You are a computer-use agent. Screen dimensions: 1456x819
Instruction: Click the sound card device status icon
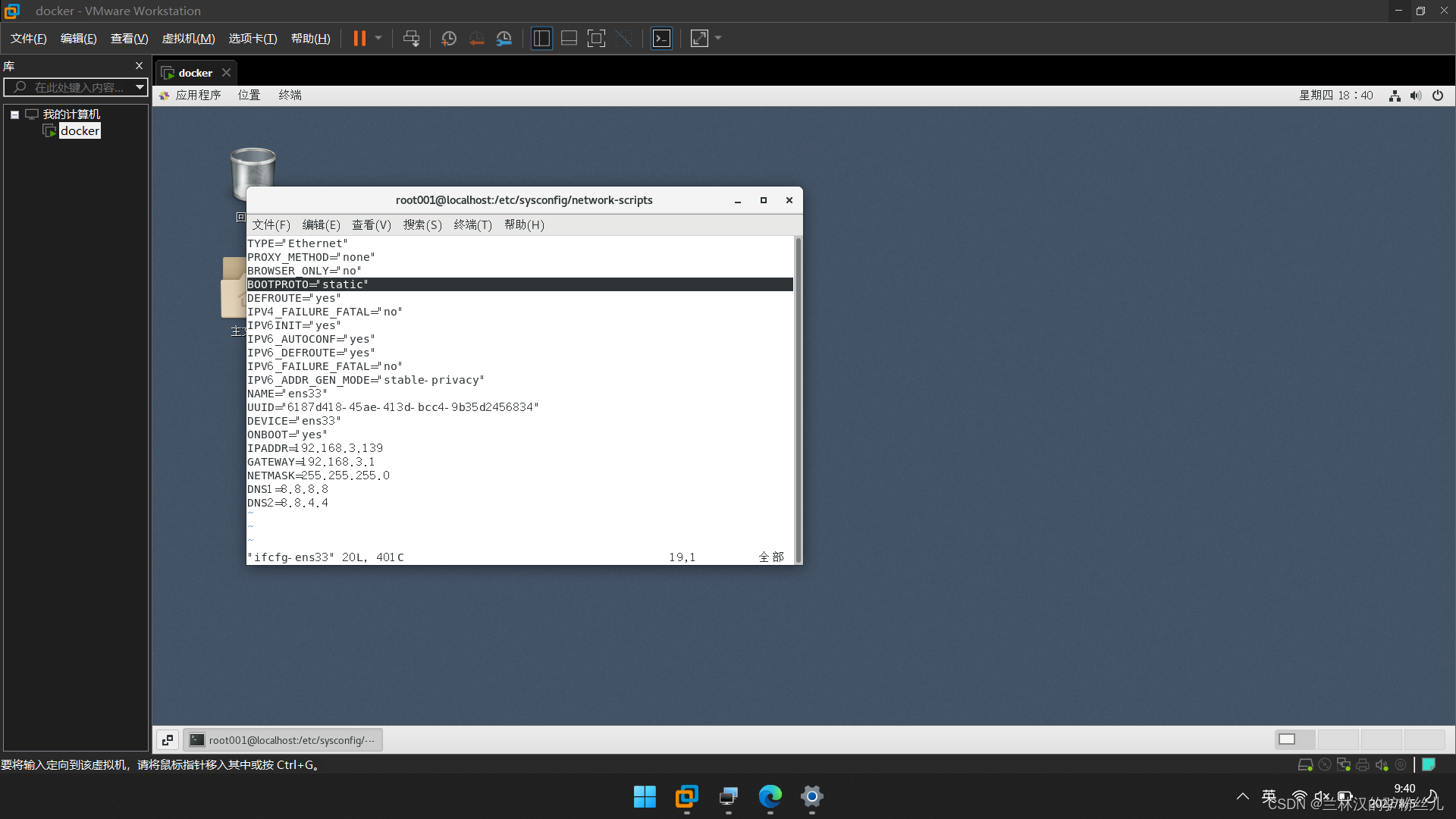pos(1382,765)
